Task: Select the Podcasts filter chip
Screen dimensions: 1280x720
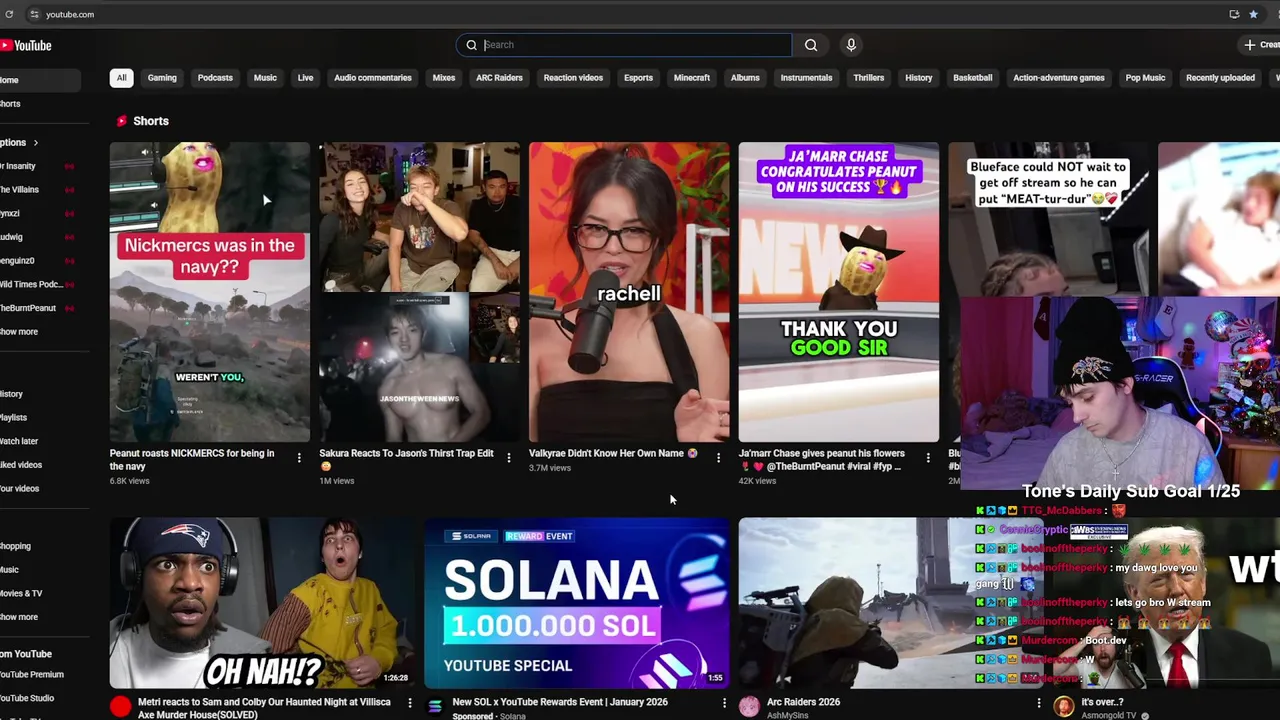Action: (215, 78)
